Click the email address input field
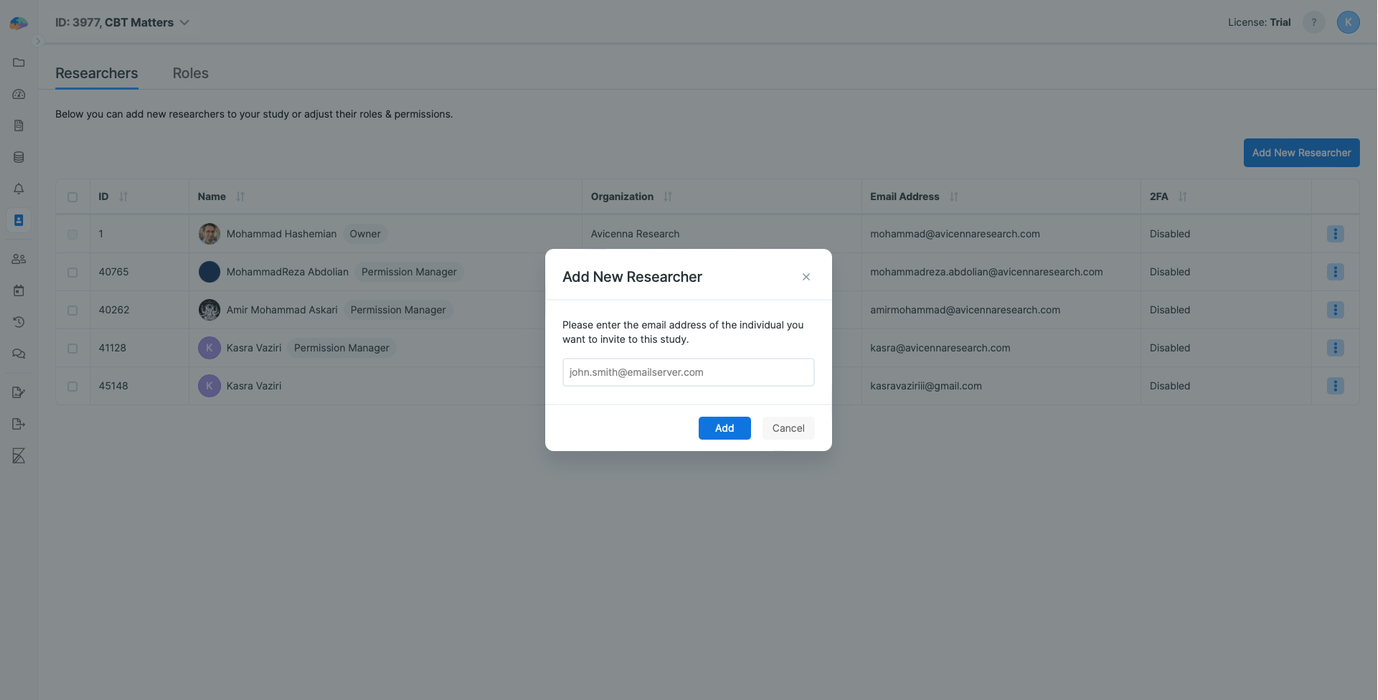1378x700 pixels. click(688, 372)
